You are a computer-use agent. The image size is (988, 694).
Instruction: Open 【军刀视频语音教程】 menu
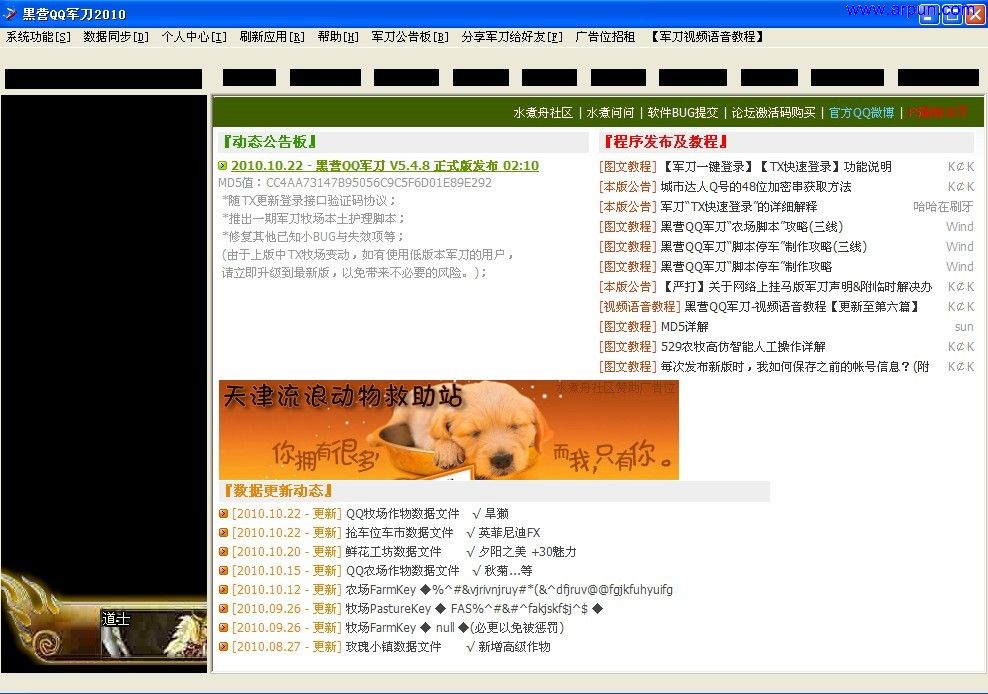[708, 37]
